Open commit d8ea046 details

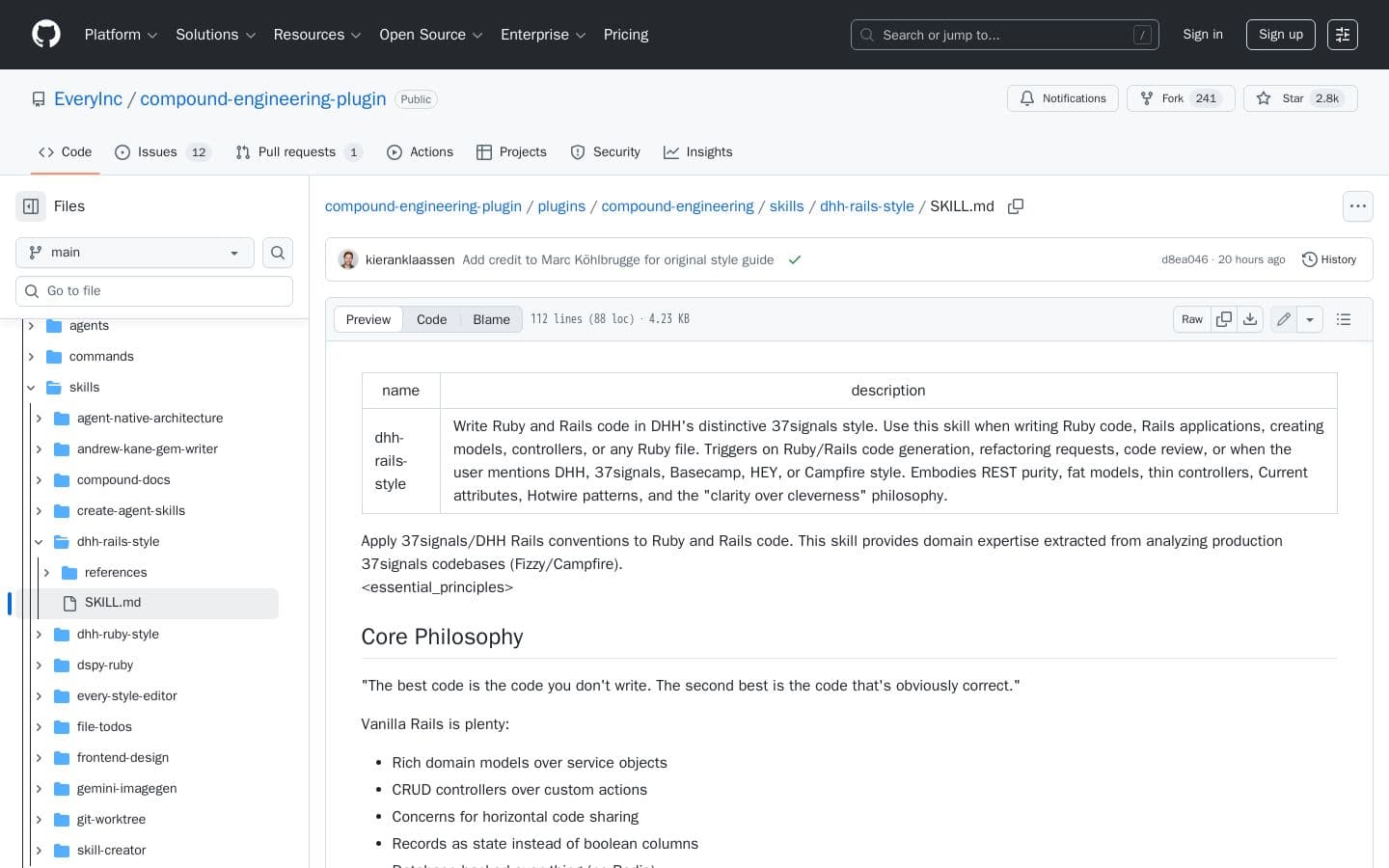coord(1186,259)
